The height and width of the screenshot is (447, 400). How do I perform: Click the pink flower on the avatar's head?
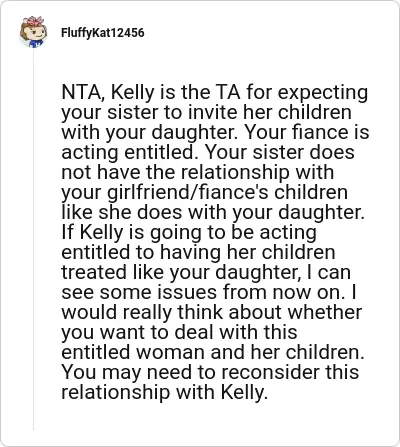35,21
